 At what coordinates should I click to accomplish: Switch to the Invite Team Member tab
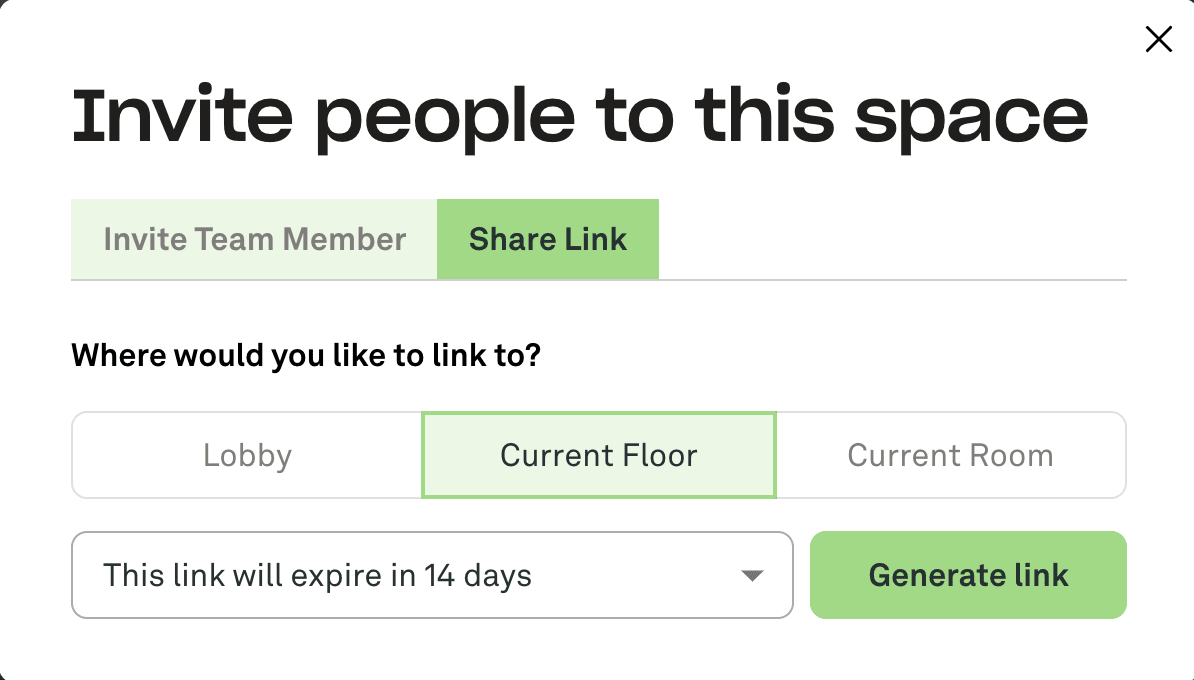[254, 240]
